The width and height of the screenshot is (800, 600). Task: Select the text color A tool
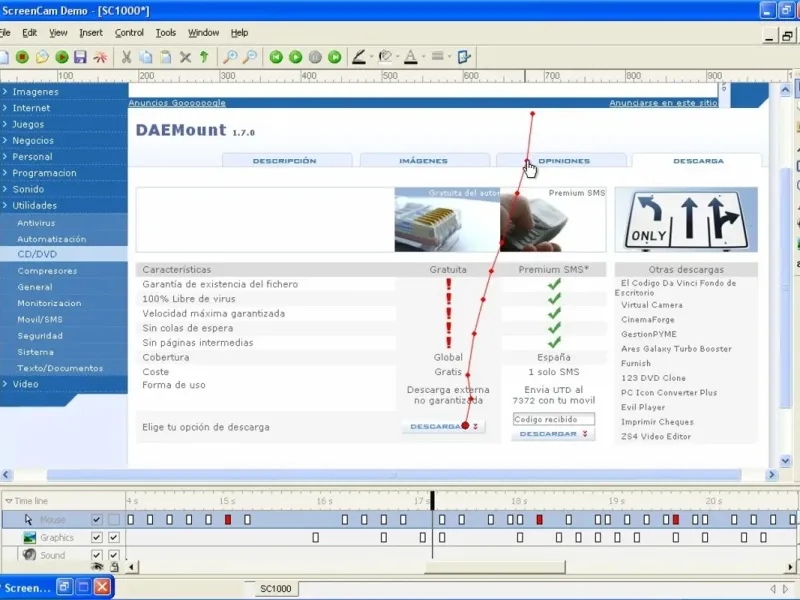coord(410,57)
